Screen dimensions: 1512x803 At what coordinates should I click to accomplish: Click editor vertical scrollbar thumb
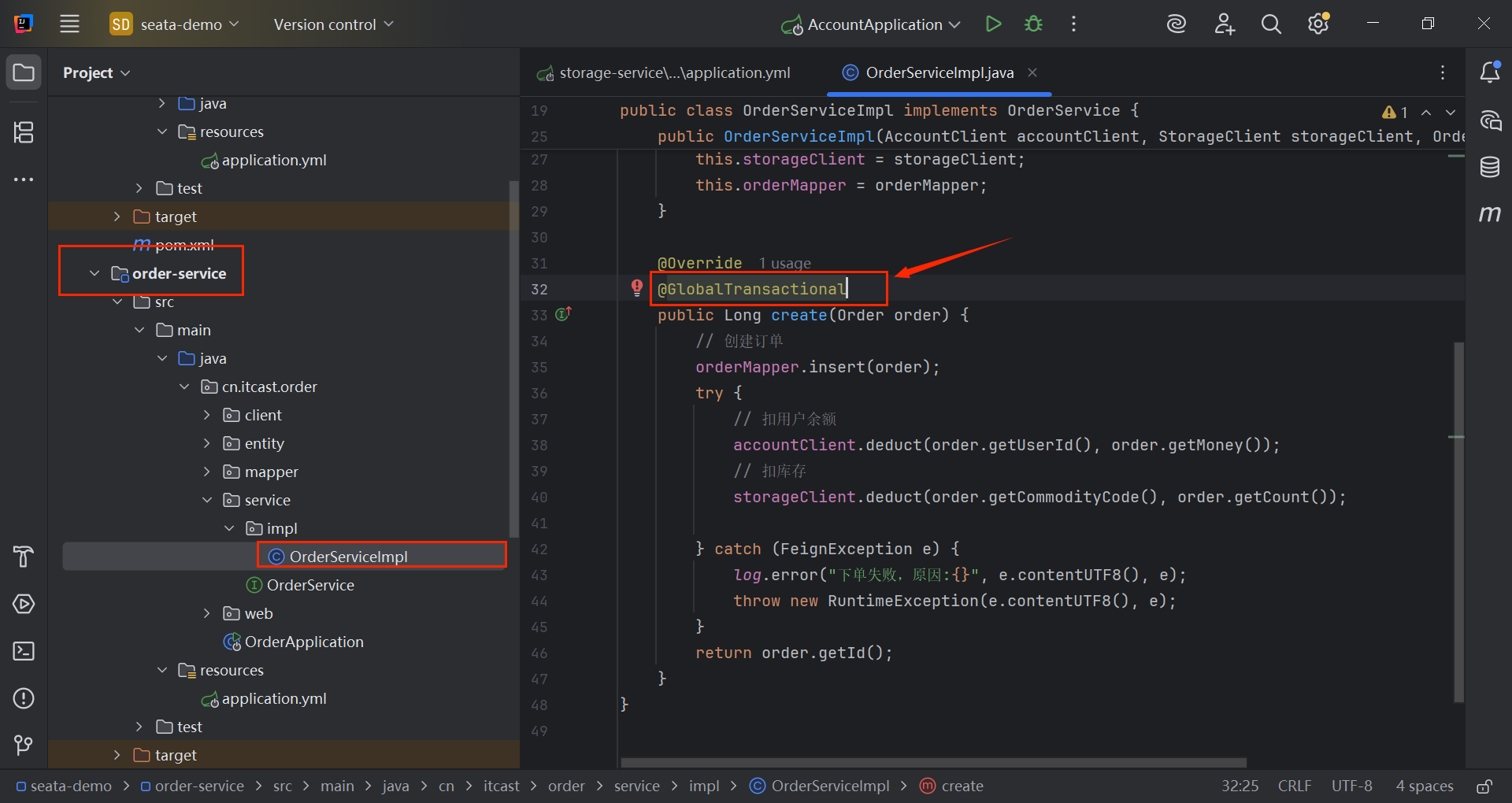[x=1458, y=521]
